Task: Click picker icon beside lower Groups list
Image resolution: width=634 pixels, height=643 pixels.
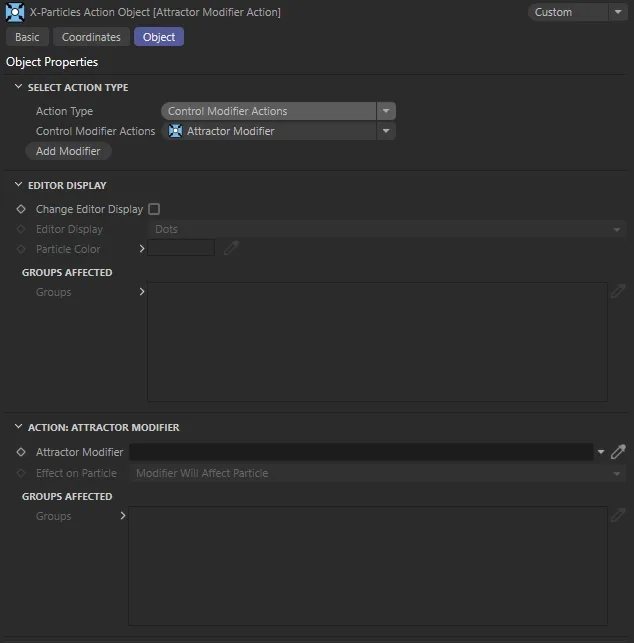Action: [x=618, y=516]
